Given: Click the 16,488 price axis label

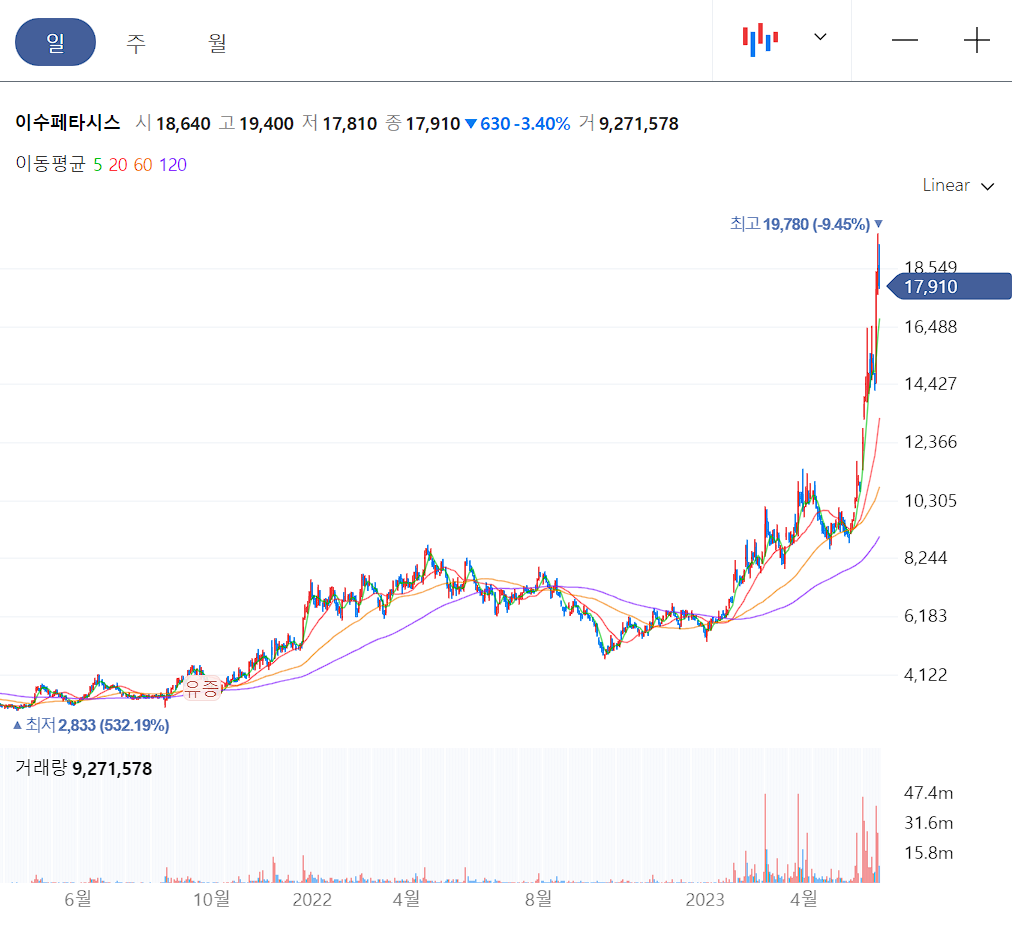Looking at the screenshot, I should 931,327.
